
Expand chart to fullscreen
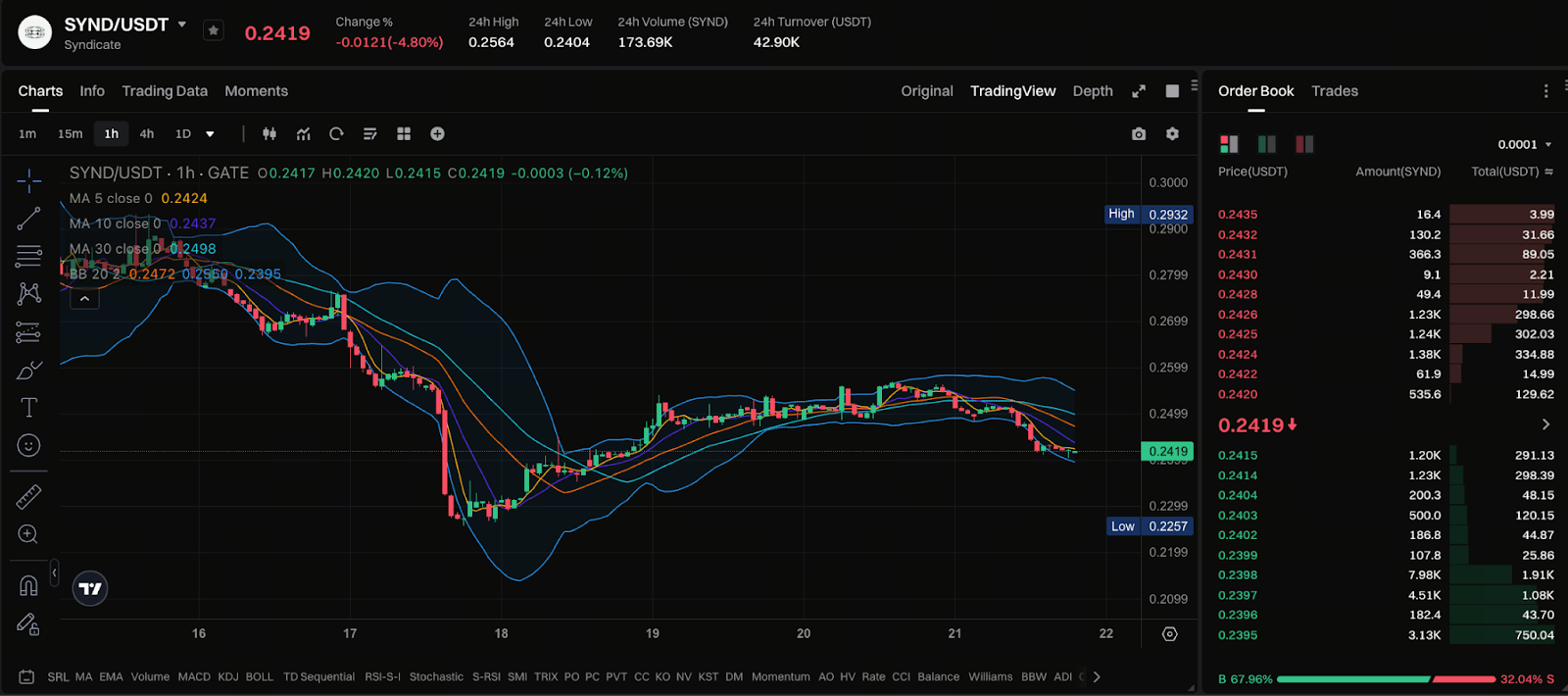[x=1139, y=91]
